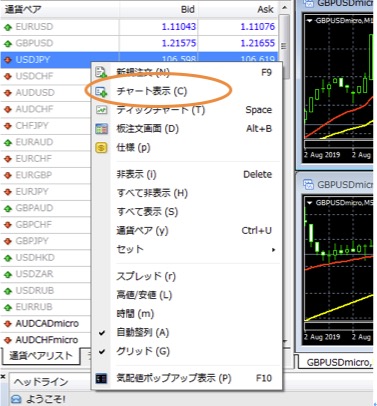Choose すべて非表示 (H) menu entry
This screenshot has width=377, height=406.
coord(187,193)
